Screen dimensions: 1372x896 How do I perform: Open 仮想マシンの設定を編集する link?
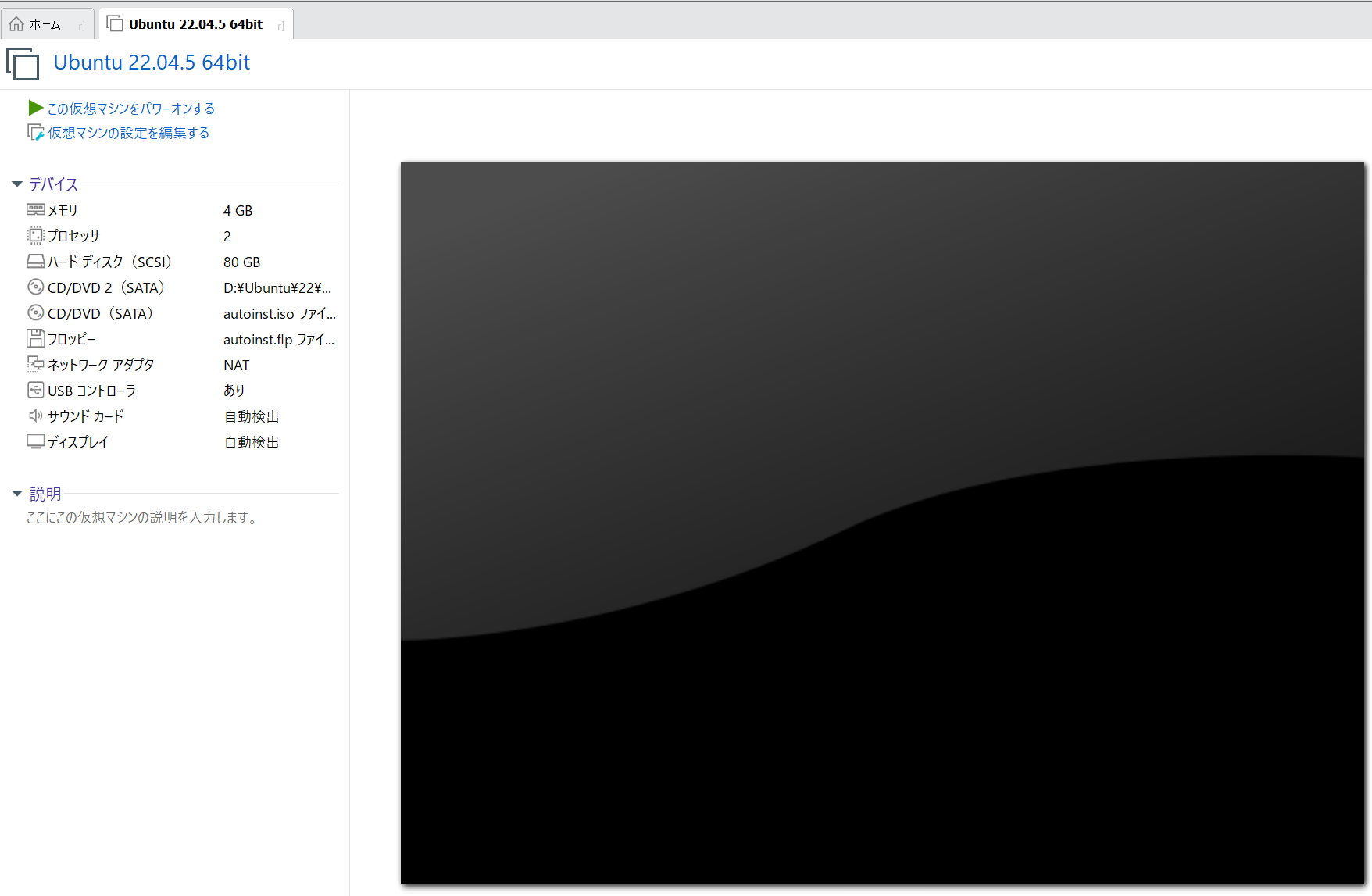128,133
